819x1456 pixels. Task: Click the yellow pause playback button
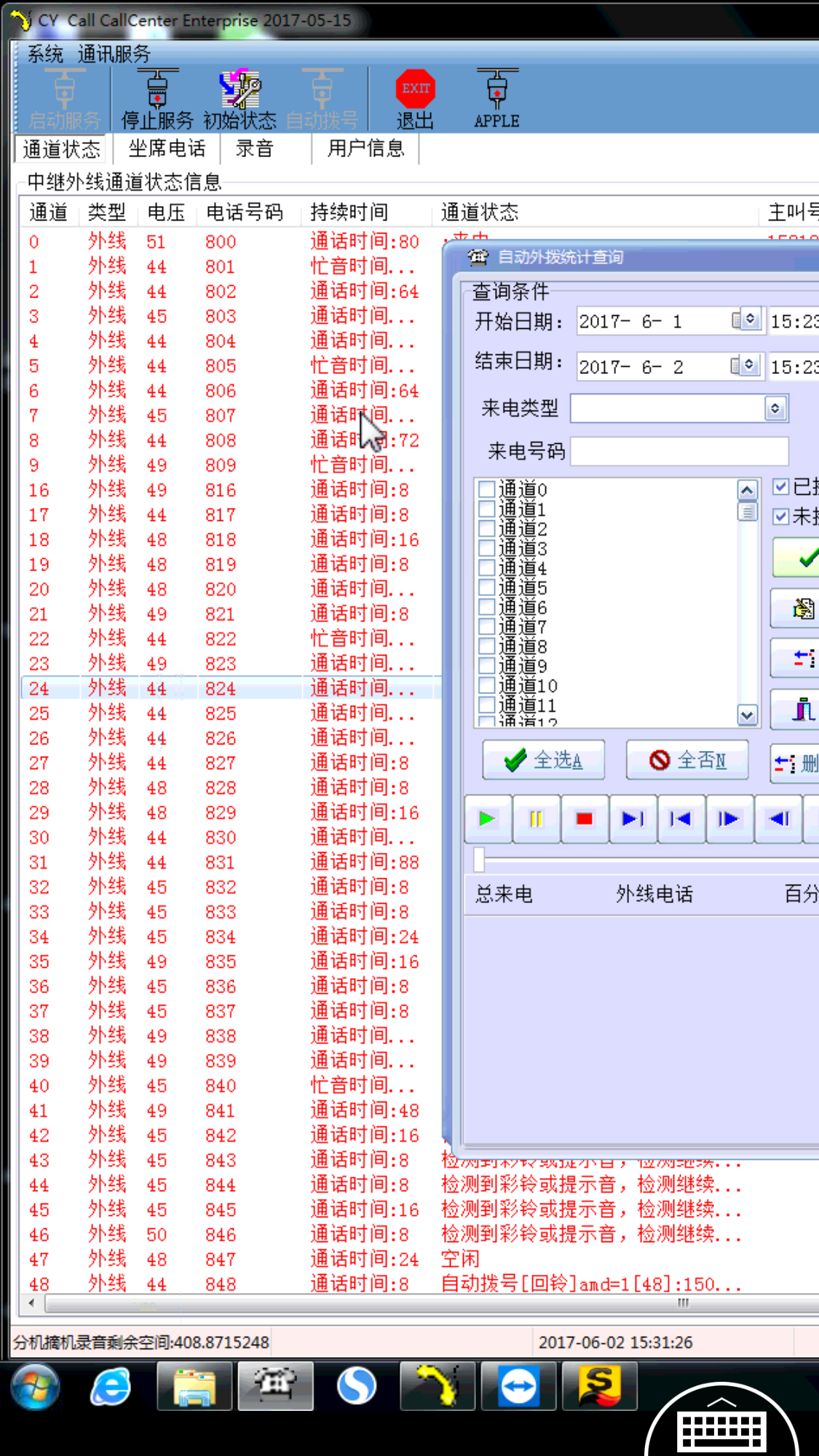[x=536, y=819]
